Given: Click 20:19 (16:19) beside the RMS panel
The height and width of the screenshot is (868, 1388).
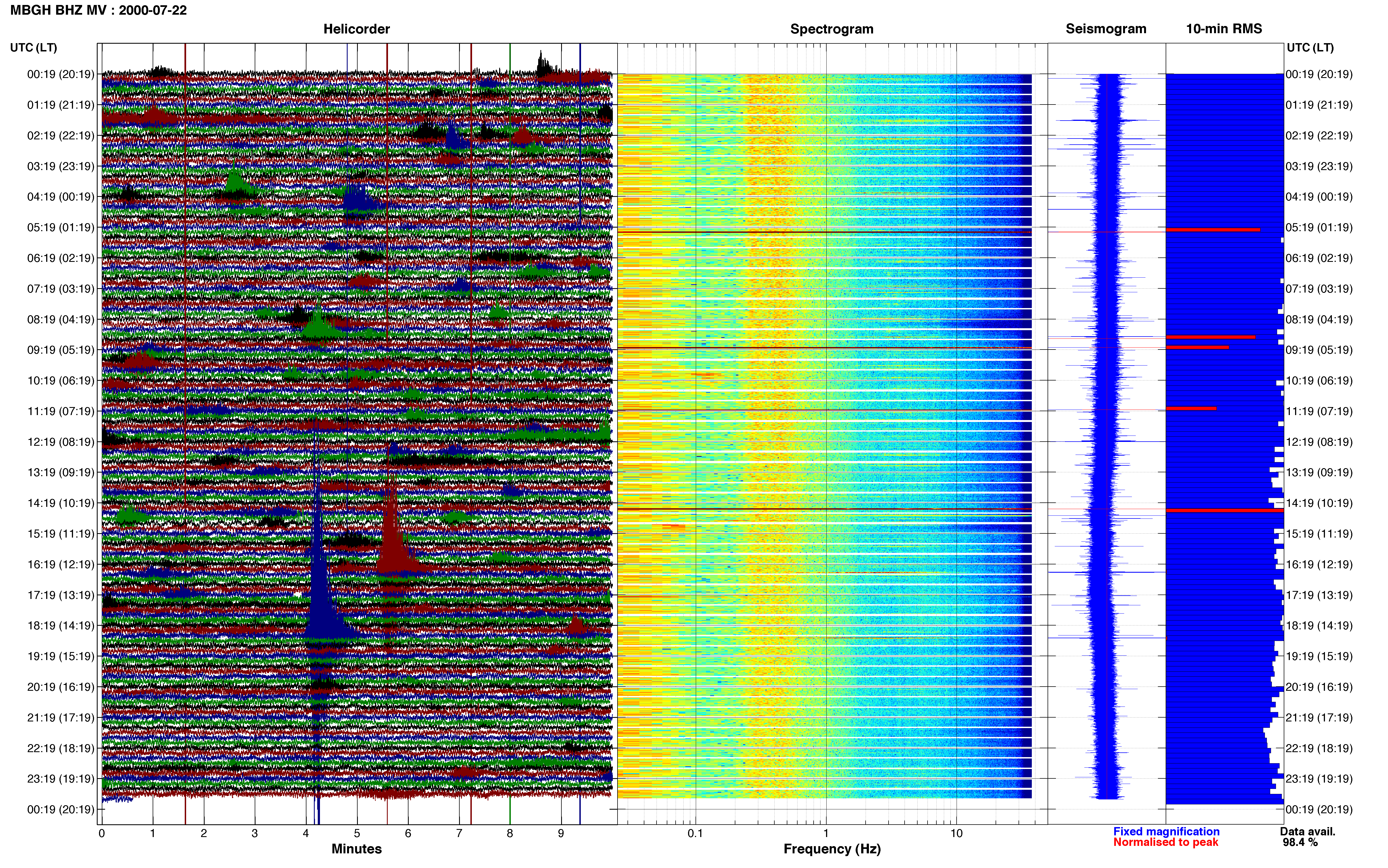Looking at the screenshot, I should coord(1319,687).
